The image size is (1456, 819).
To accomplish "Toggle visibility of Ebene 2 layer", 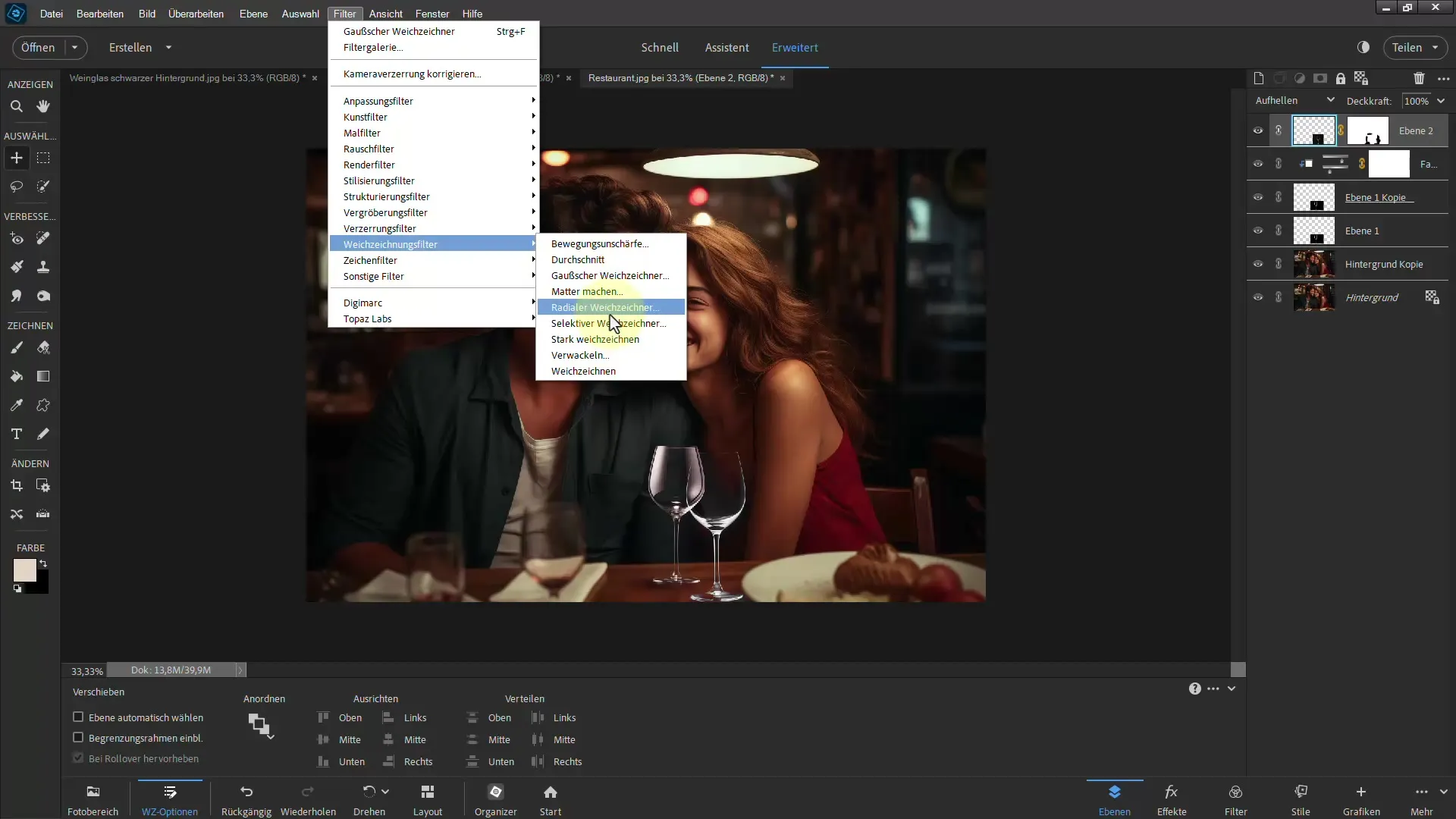I will 1258,130.
